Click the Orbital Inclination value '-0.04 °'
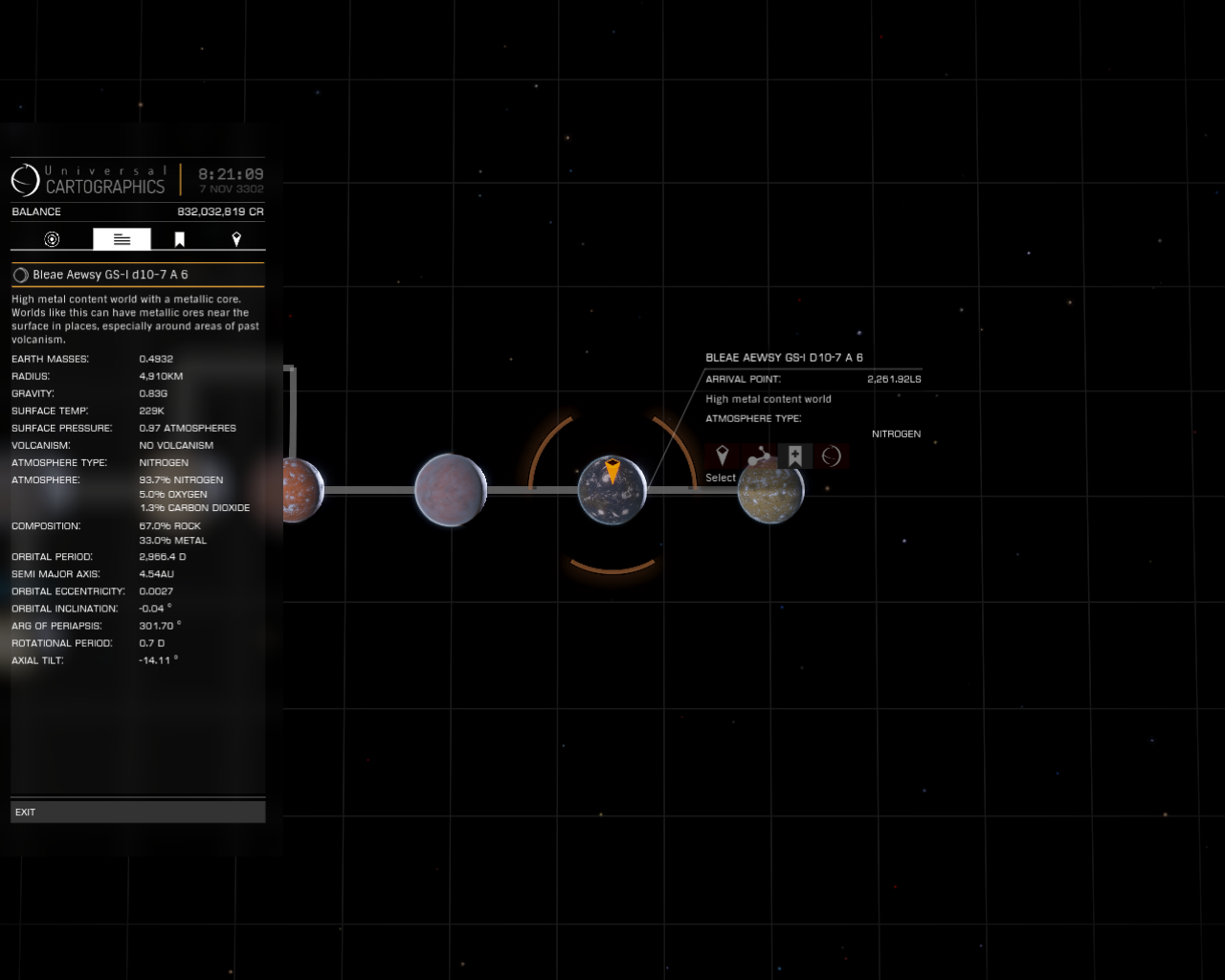This screenshot has width=1225, height=980. pyautogui.click(x=155, y=609)
